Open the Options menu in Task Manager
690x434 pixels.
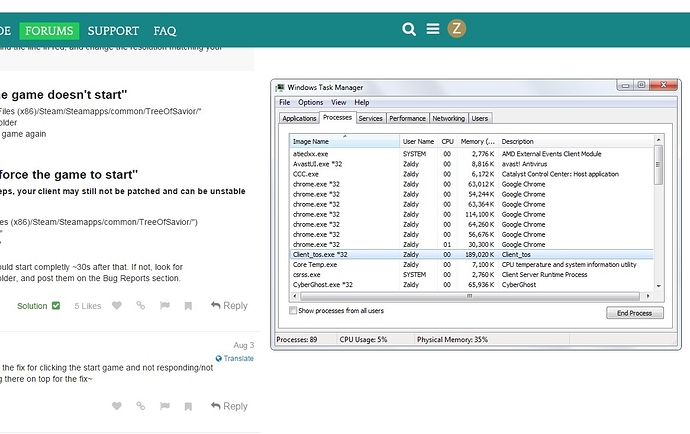click(x=310, y=102)
